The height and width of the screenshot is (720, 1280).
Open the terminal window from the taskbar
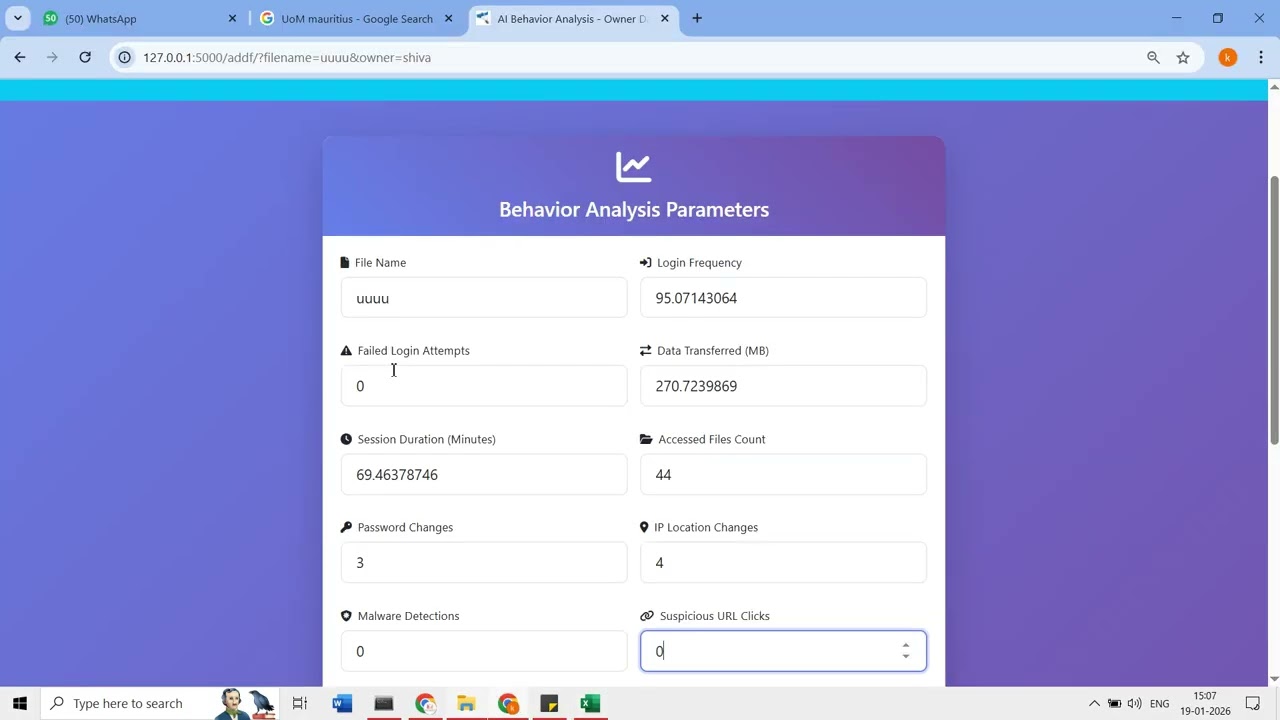(384, 703)
